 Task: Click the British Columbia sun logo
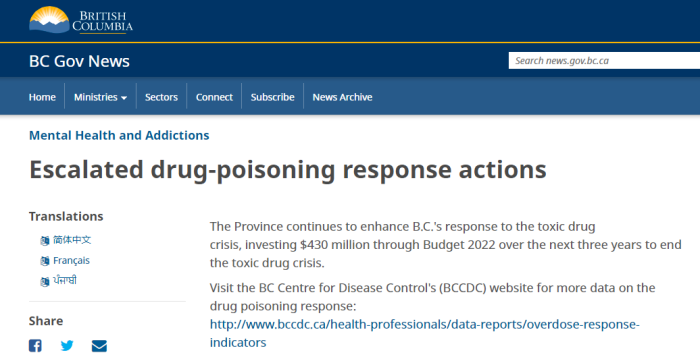click(81, 20)
